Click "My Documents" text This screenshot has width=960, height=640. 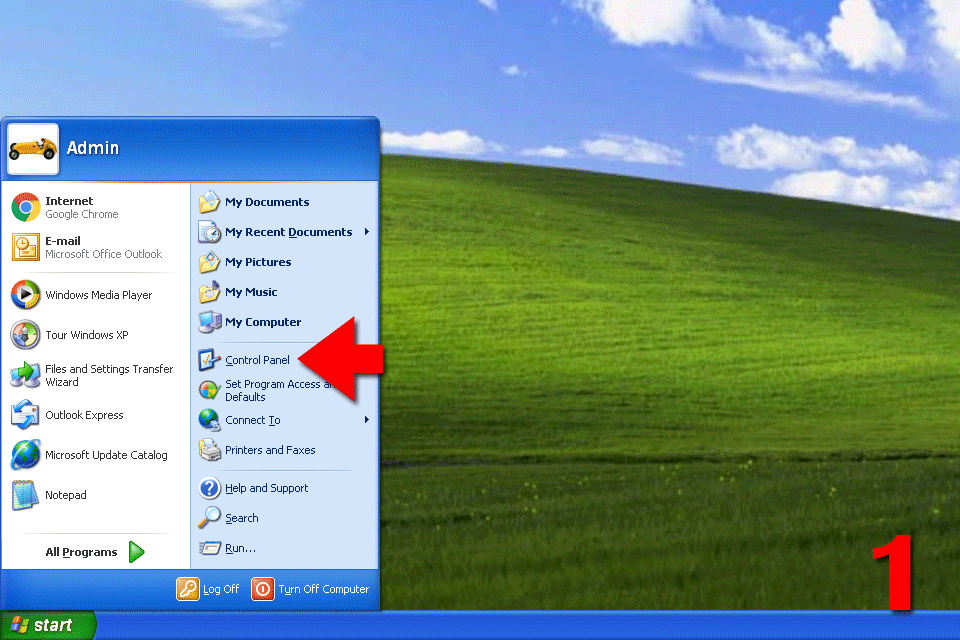click(x=267, y=202)
